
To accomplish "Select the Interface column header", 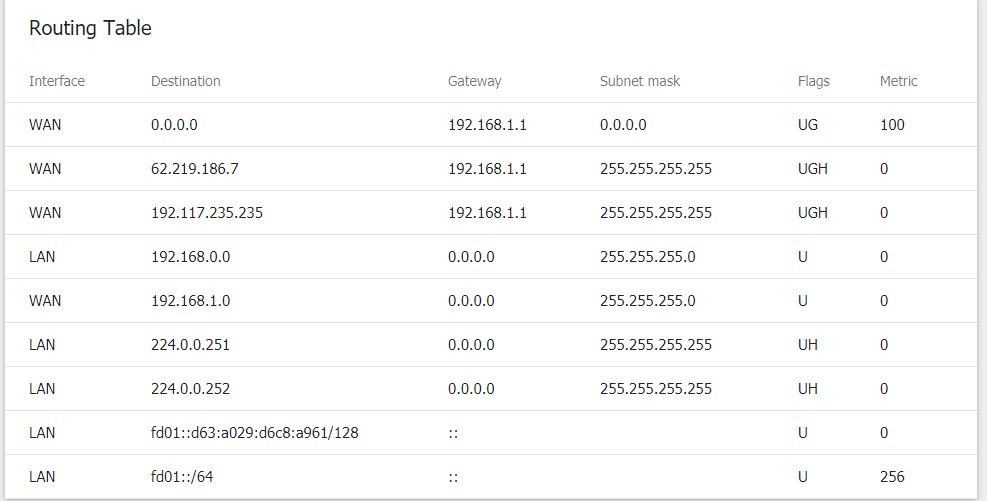I will 57,81.
